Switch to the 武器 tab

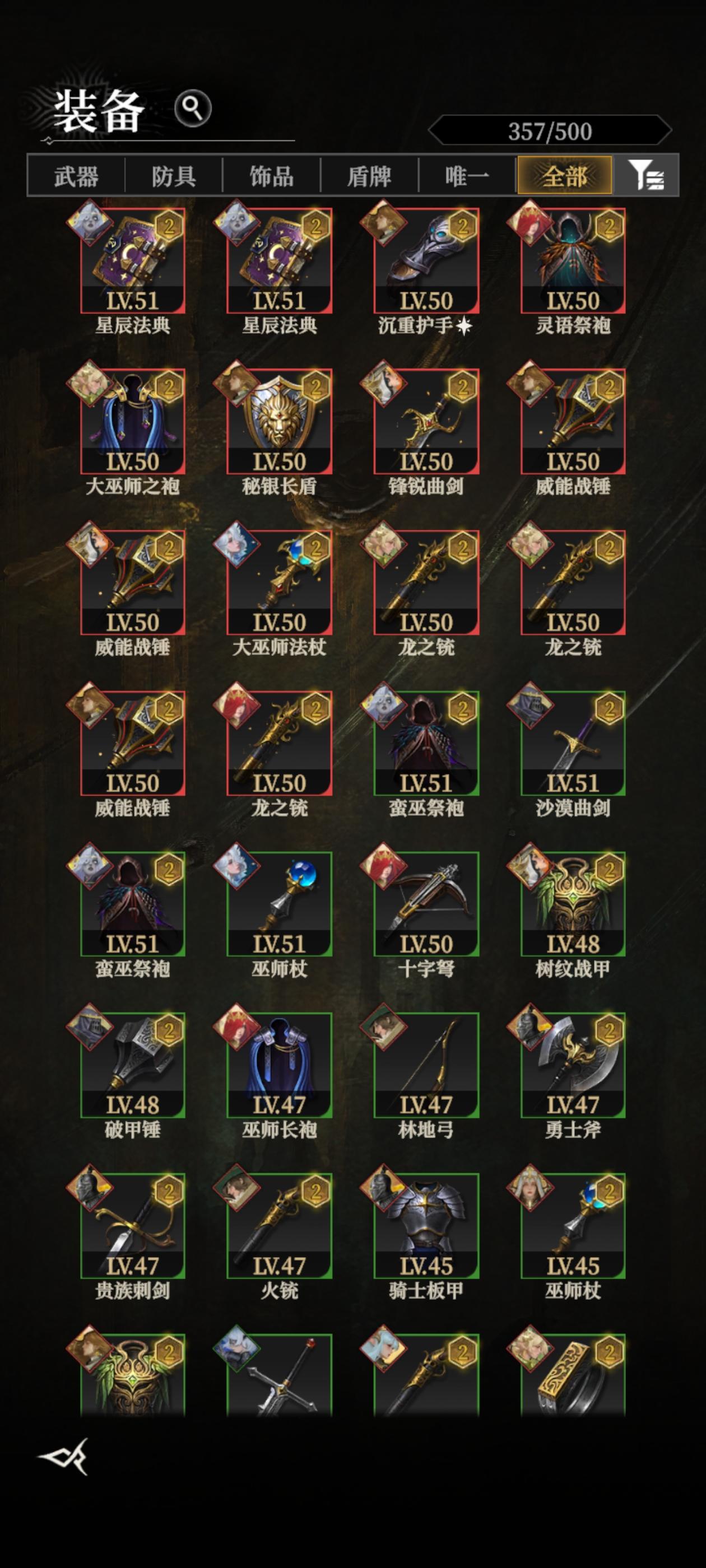[x=76, y=176]
